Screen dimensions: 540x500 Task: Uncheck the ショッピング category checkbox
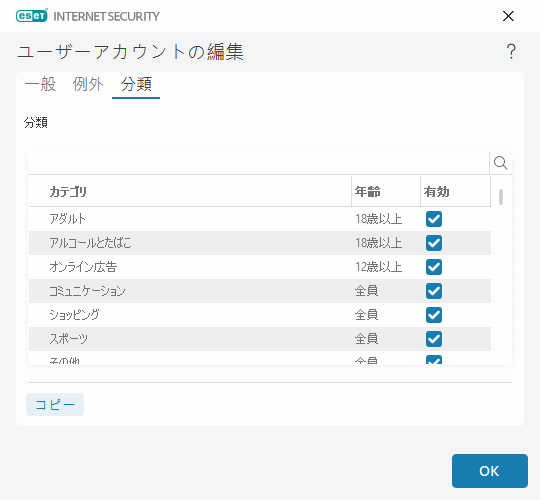pos(434,315)
